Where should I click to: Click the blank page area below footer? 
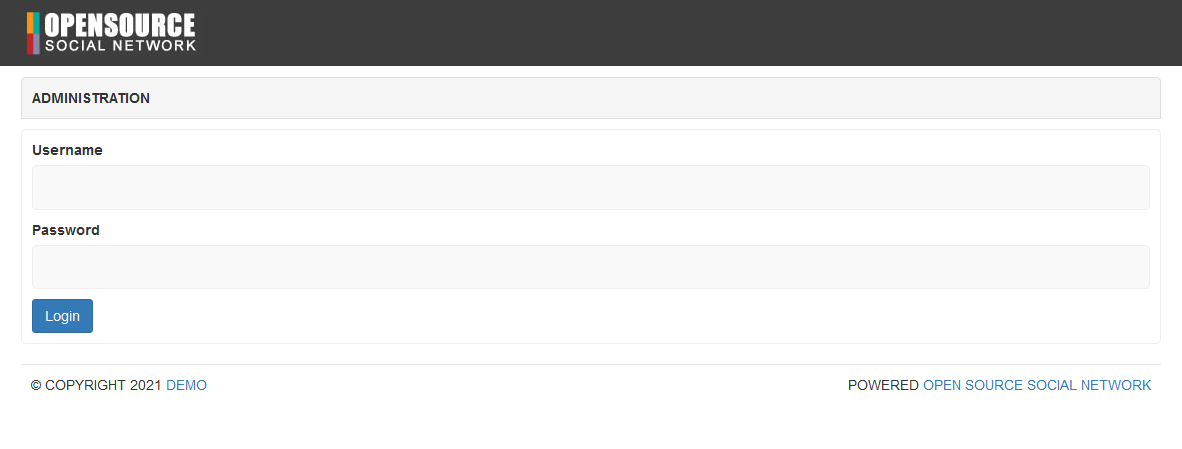590,425
